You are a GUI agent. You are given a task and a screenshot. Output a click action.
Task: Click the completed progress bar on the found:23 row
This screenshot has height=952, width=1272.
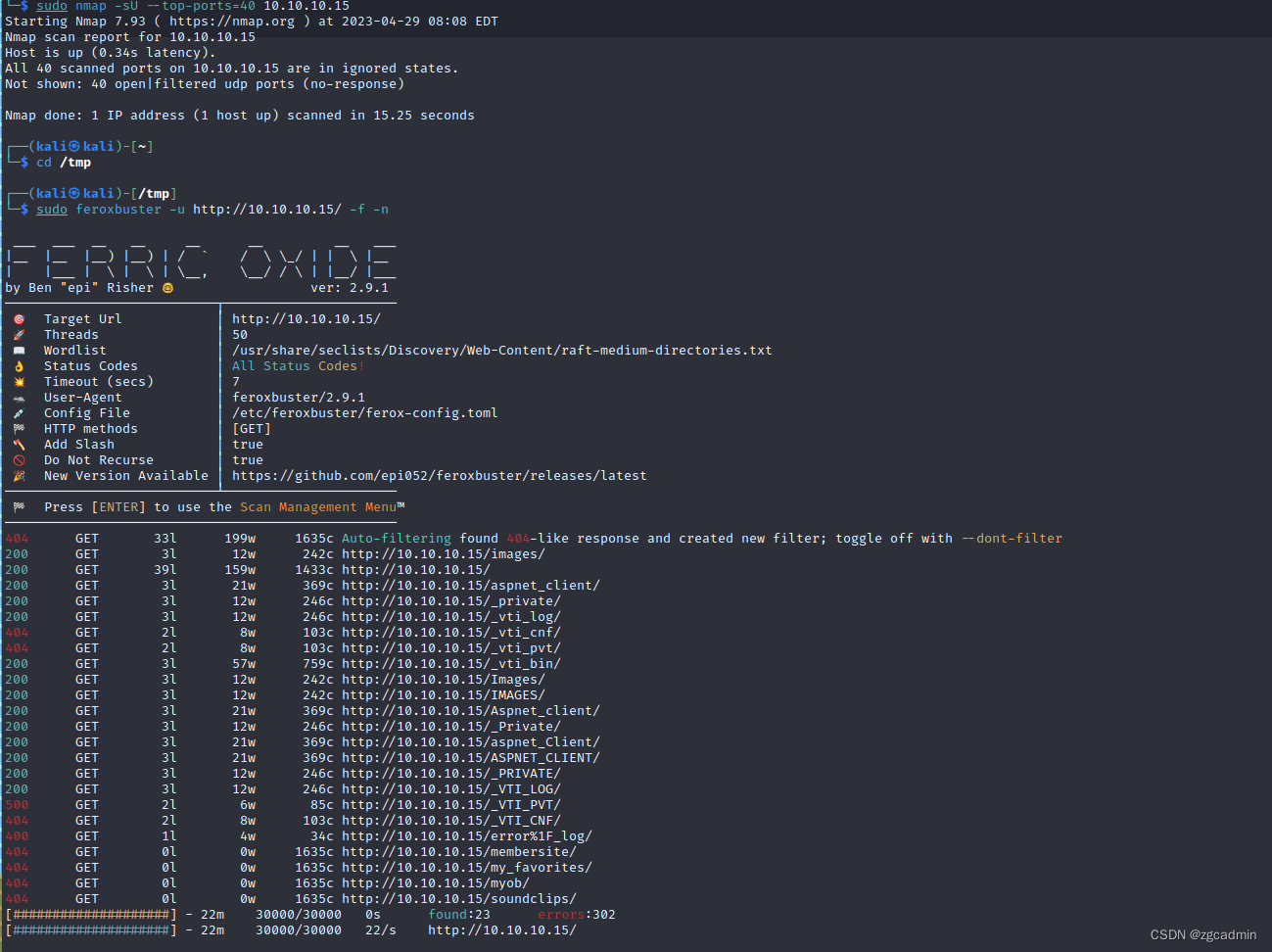(x=91, y=915)
